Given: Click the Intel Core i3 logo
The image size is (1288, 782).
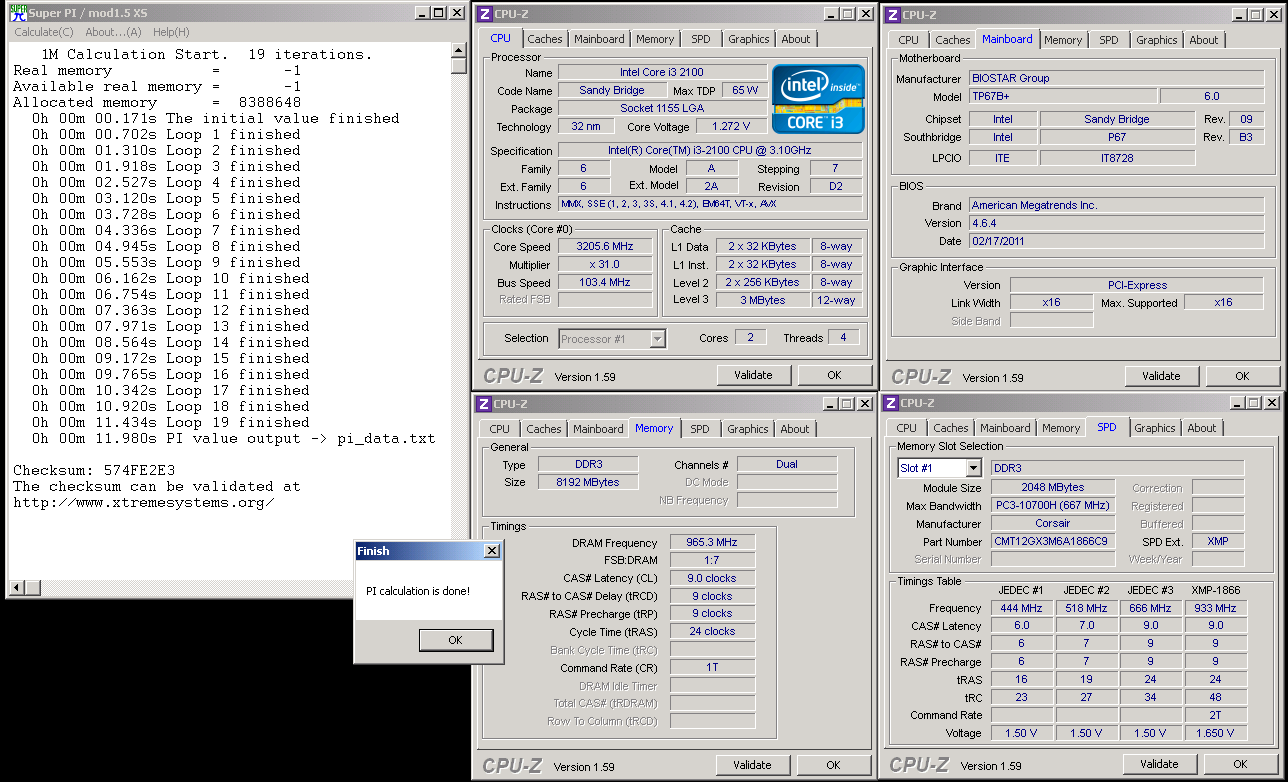Looking at the screenshot, I should tap(817, 99).
